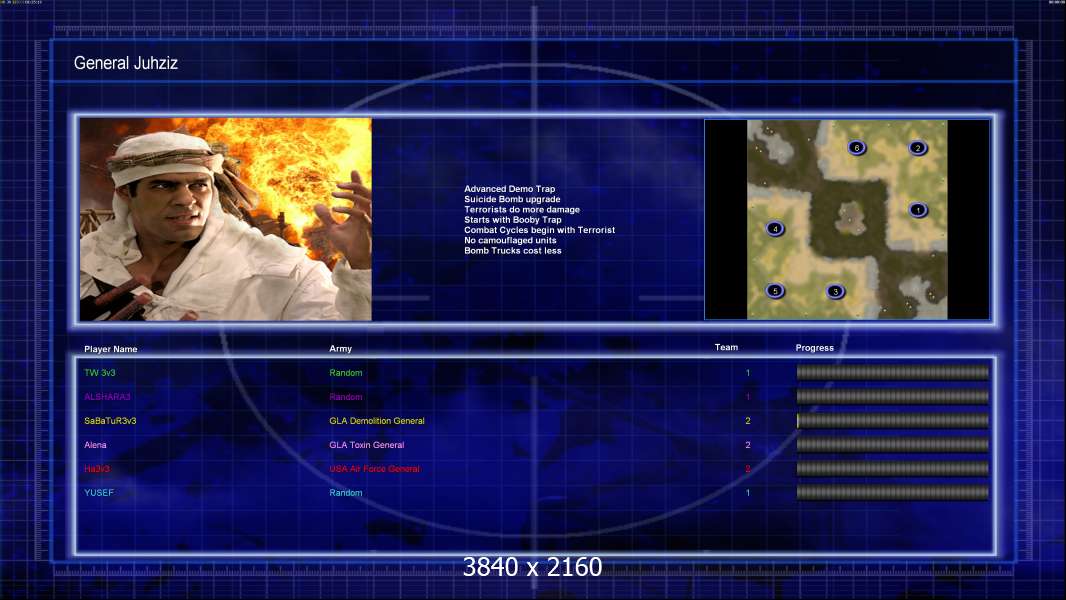Select player name YUSEF

pos(99,493)
